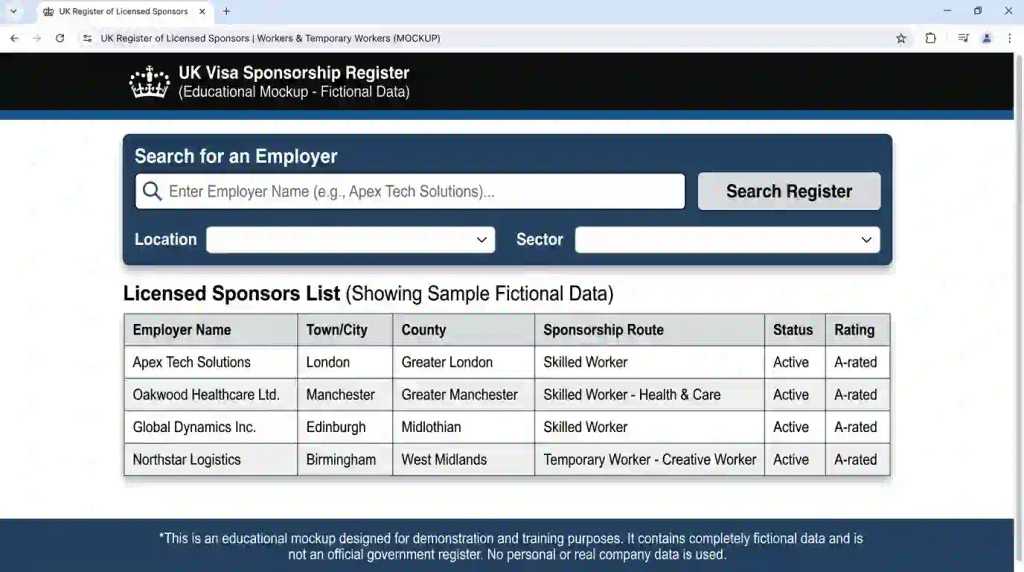Viewport: 1024px width, 572px height.
Task: Open the browser profile icon
Action: (x=987, y=39)
